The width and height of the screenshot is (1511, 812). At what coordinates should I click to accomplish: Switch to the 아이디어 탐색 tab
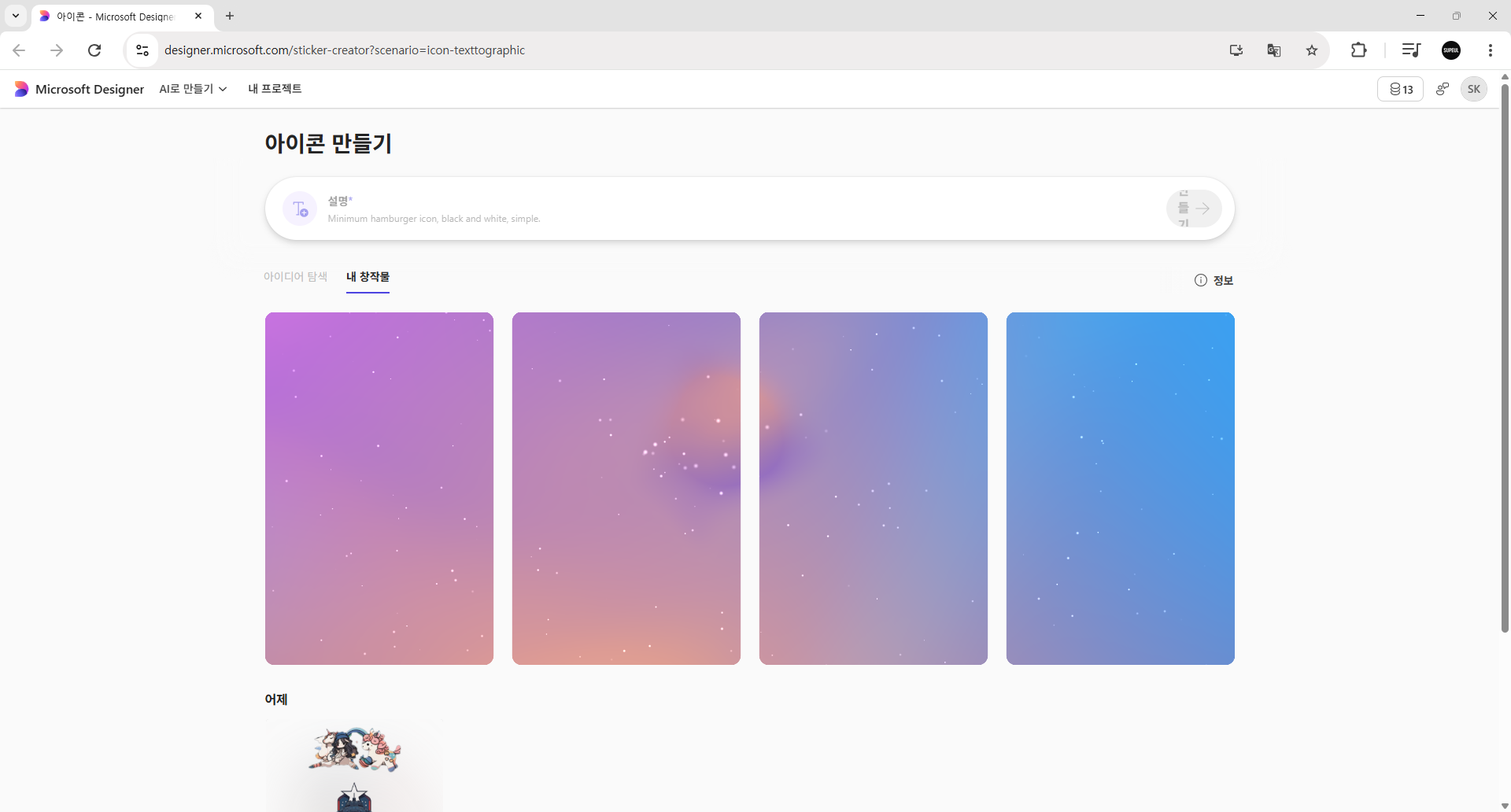pyautogui.click(x=295, y=277)
